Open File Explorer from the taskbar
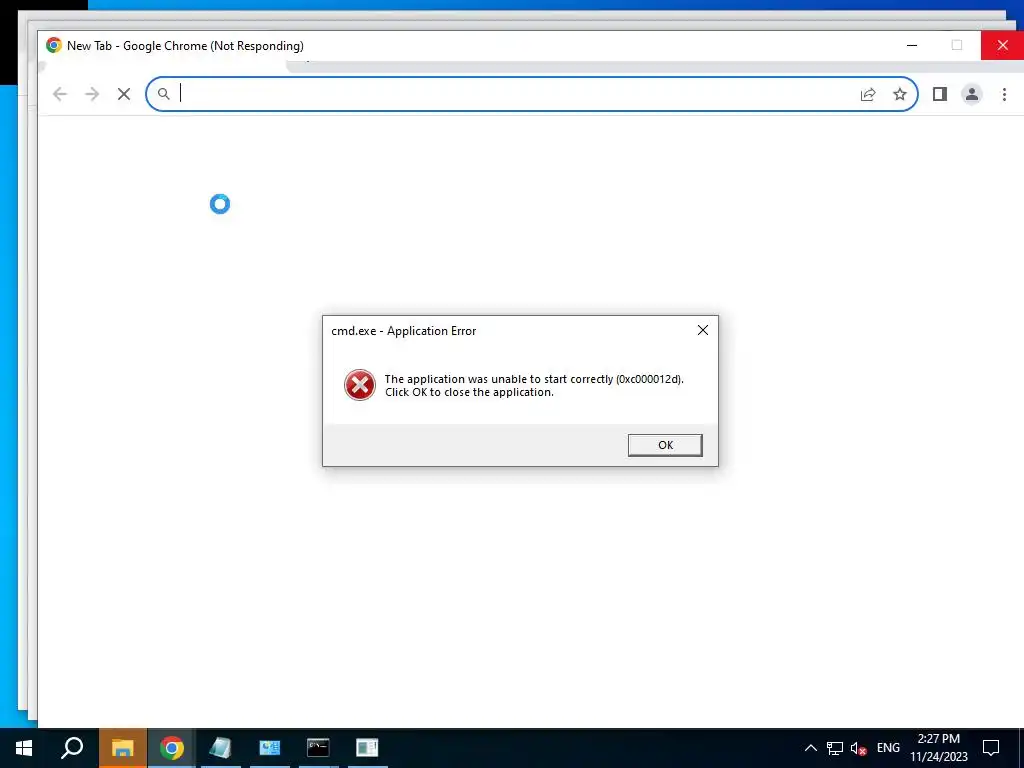Image resolution: width=1024 pixels, height=768 pixels. (x=122, y=748)
